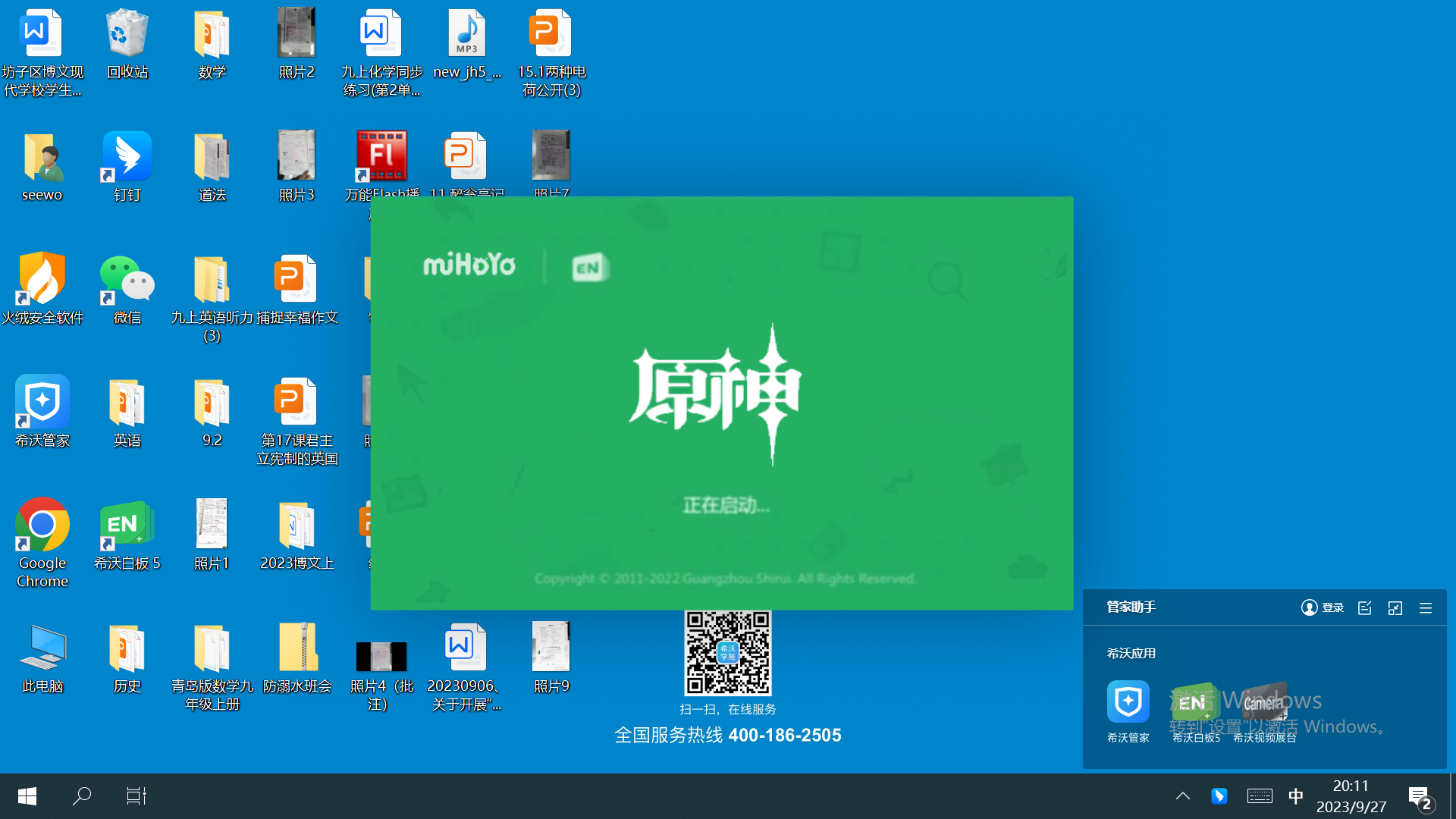Launch the 微信 WeChat shortcut
1456x819 pixels.
pos(127,290)
